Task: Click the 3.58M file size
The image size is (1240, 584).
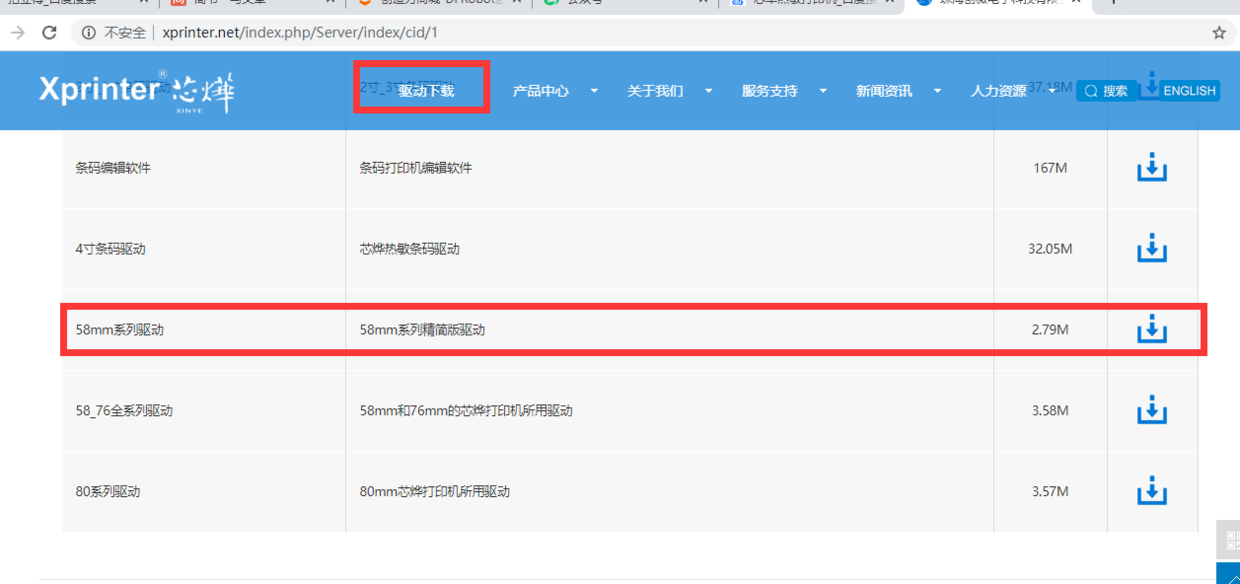Action: 1050,411
